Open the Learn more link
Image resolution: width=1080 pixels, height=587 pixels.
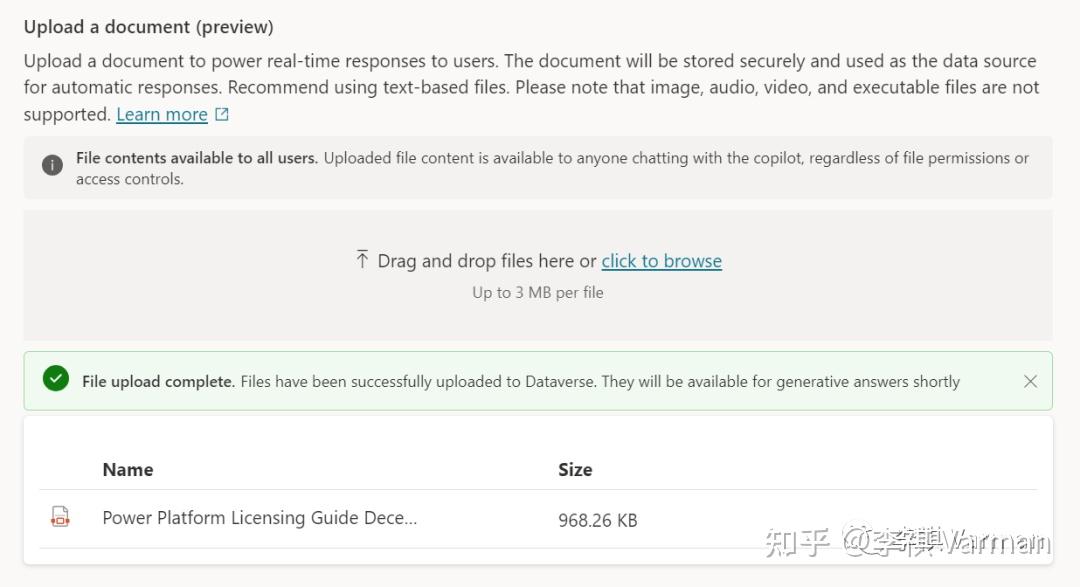click(x=161, y=115)
